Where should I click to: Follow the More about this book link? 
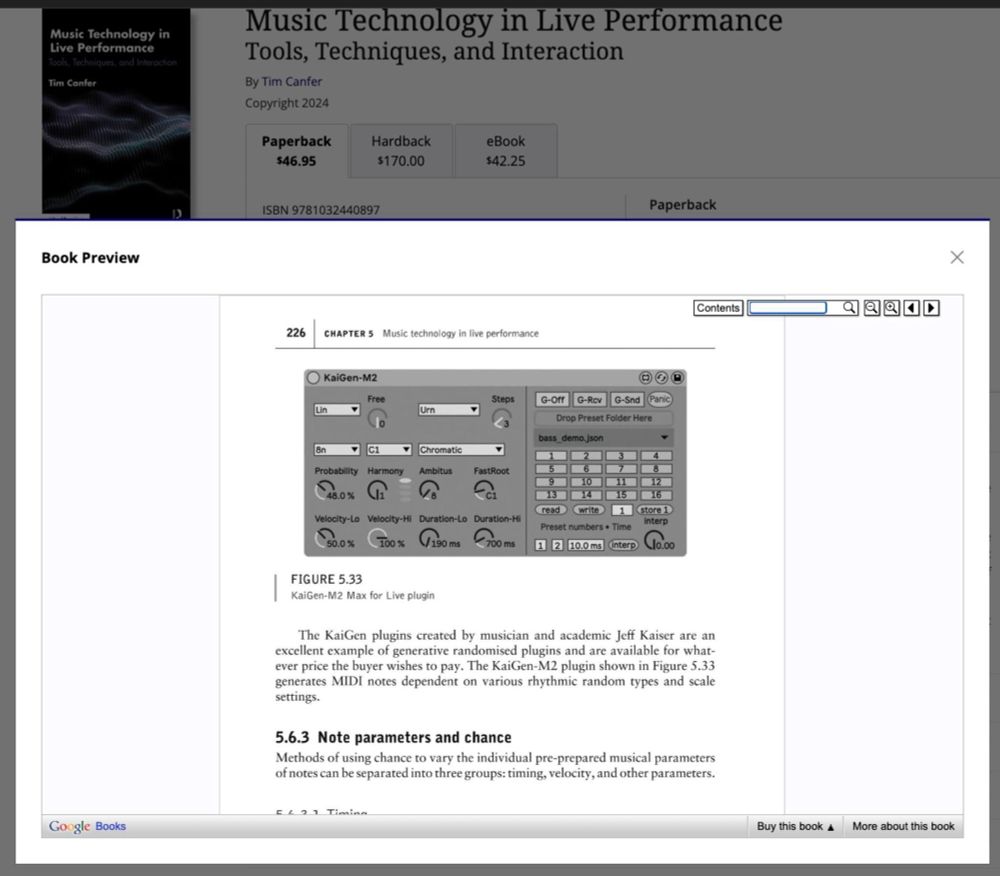tap(903, 826)
